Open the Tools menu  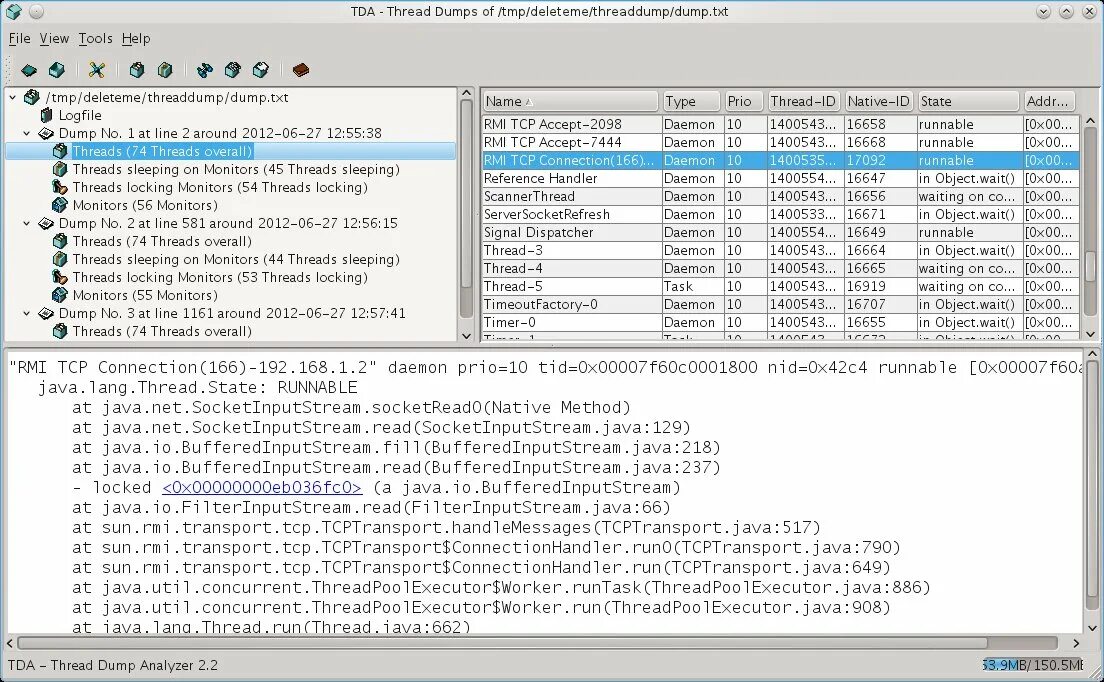[95, 39]
